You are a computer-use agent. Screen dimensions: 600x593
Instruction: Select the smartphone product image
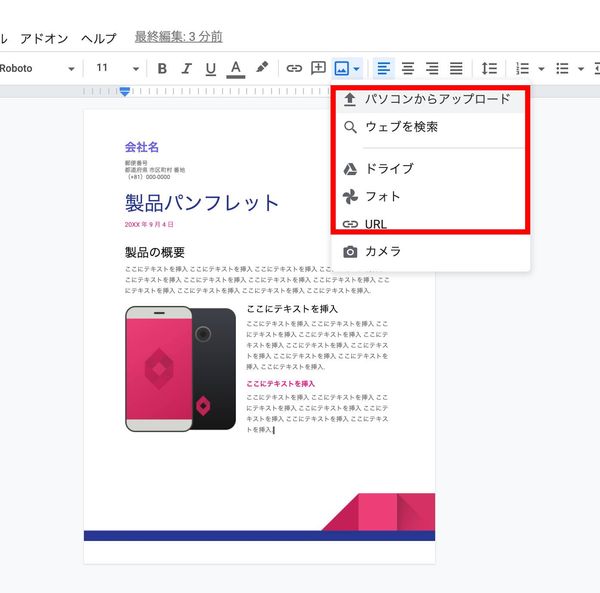tap(181, 369)
